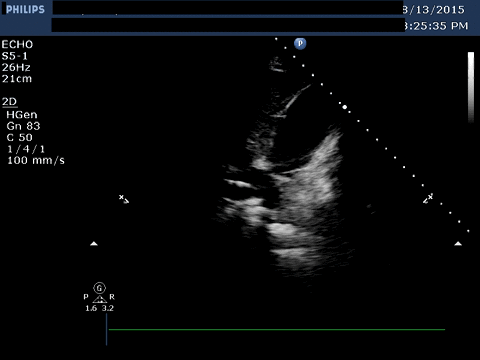Viewport: 480px width, 360px height.
Task: Select the left white triangle depth marker
Action: 94,244
